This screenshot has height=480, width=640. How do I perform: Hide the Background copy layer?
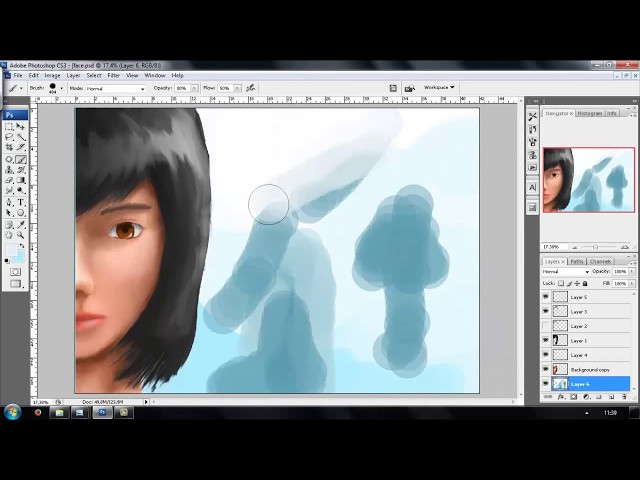coord(546,369)
